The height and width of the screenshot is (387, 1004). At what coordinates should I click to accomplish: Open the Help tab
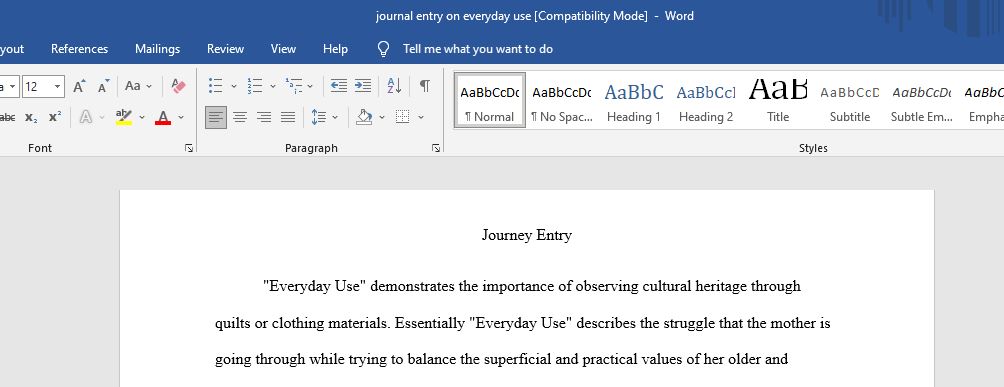tap(336, 49)
